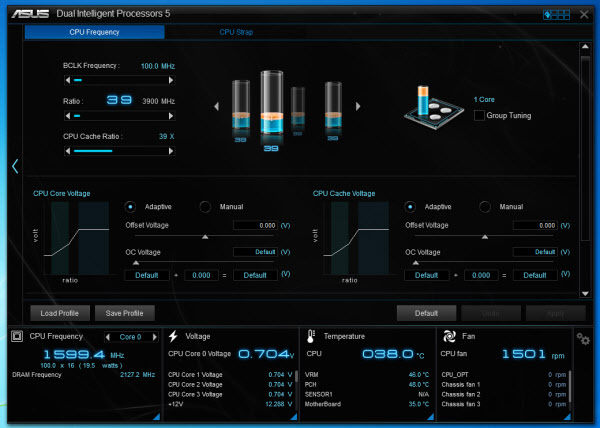
Task: Click the CPU Cache OC Voltage field
Action: coord(535,252)
